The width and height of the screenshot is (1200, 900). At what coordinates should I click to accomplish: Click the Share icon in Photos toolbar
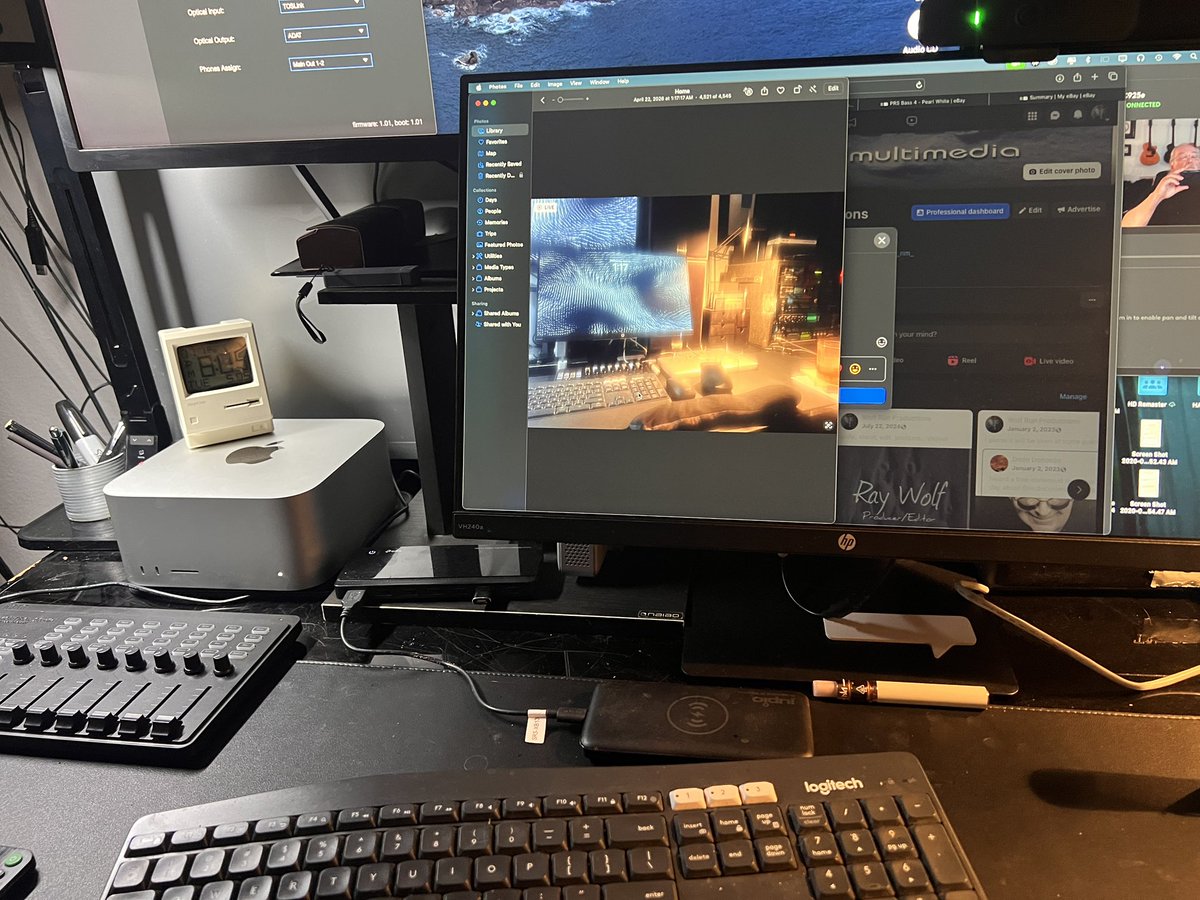764,91
